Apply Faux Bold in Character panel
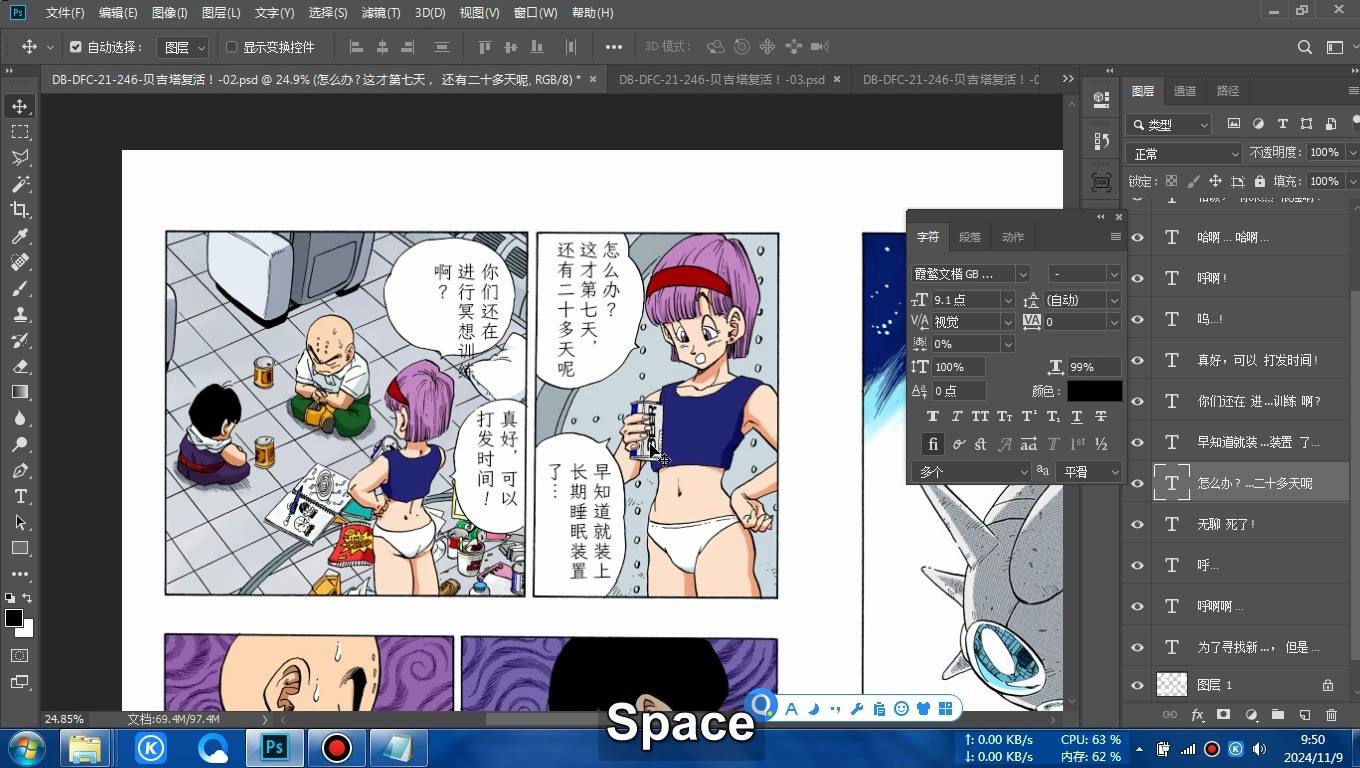 coord(933,417)
